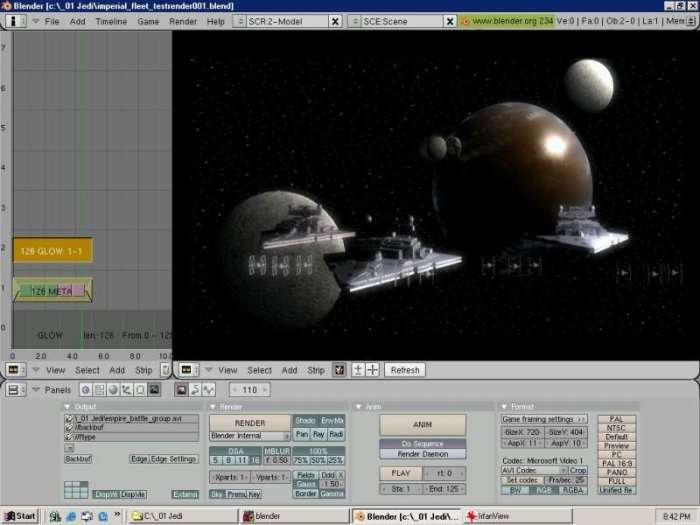The height and width of the screenshot is (525, 700).
Task: Select the Sound block sub-context icon
Action: [x=209, y=390]
